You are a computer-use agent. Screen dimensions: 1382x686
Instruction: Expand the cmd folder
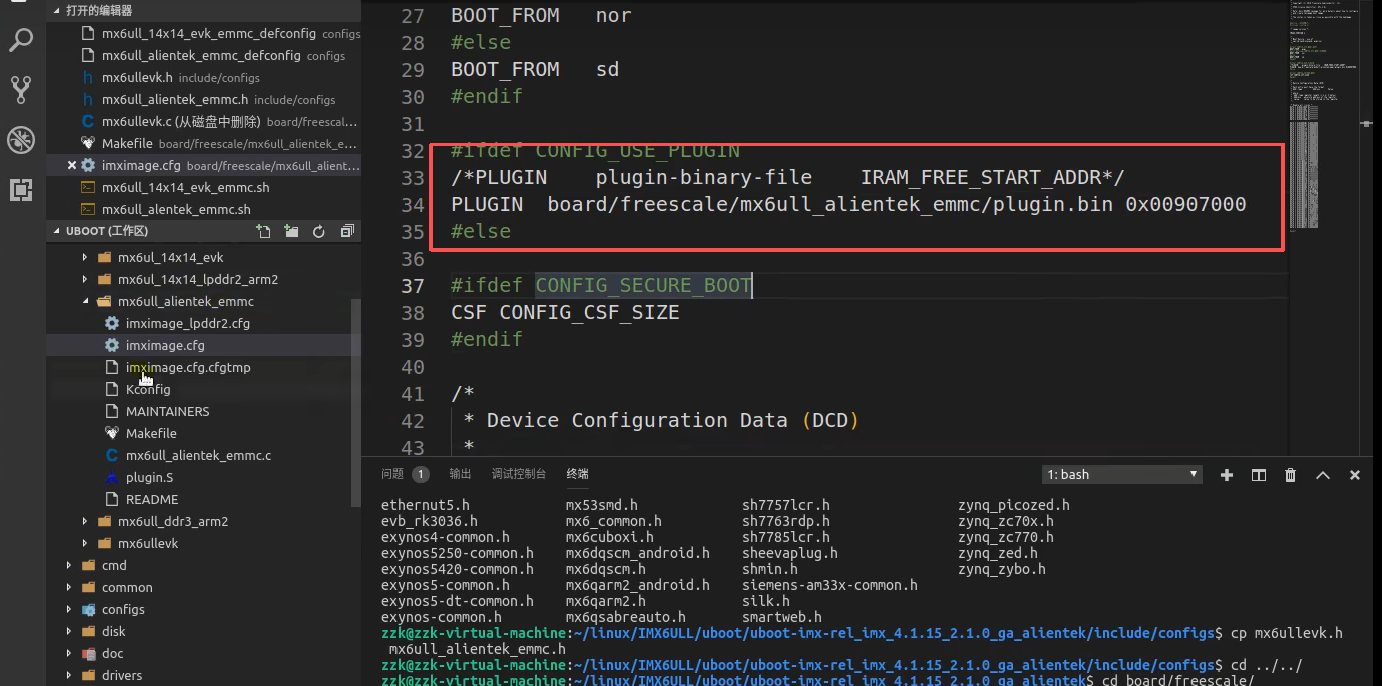tap(114, 565)
